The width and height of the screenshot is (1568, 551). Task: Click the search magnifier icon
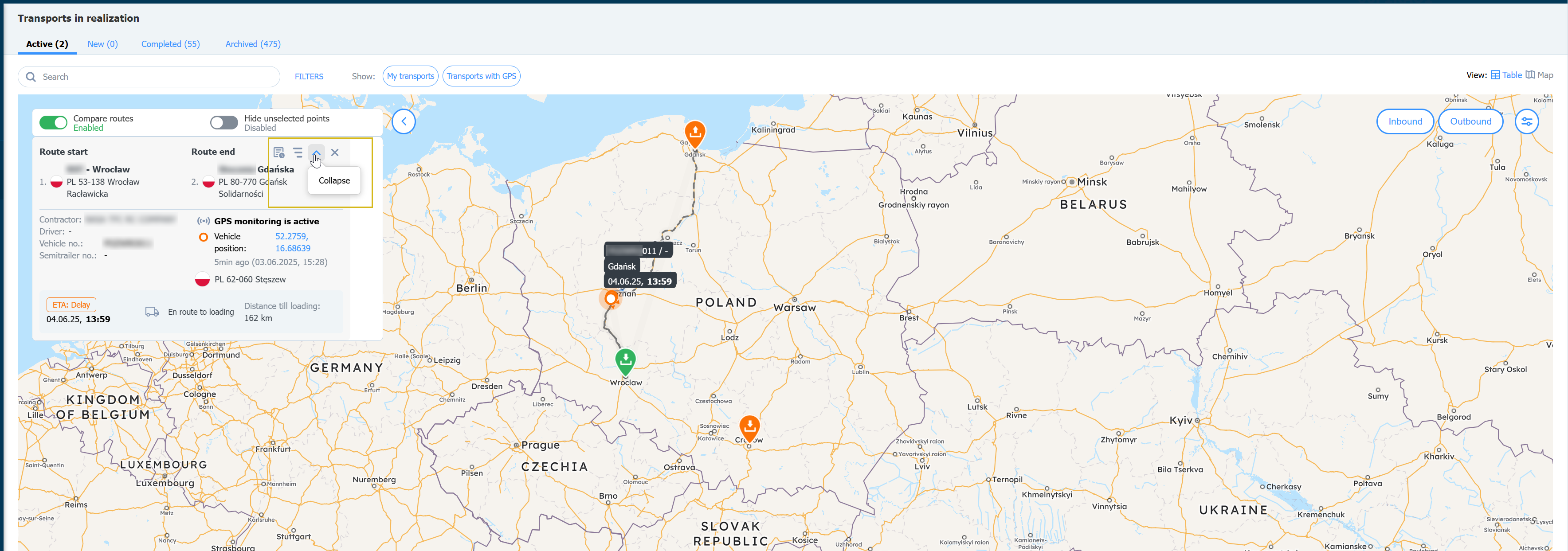click(x=31, y=77)
